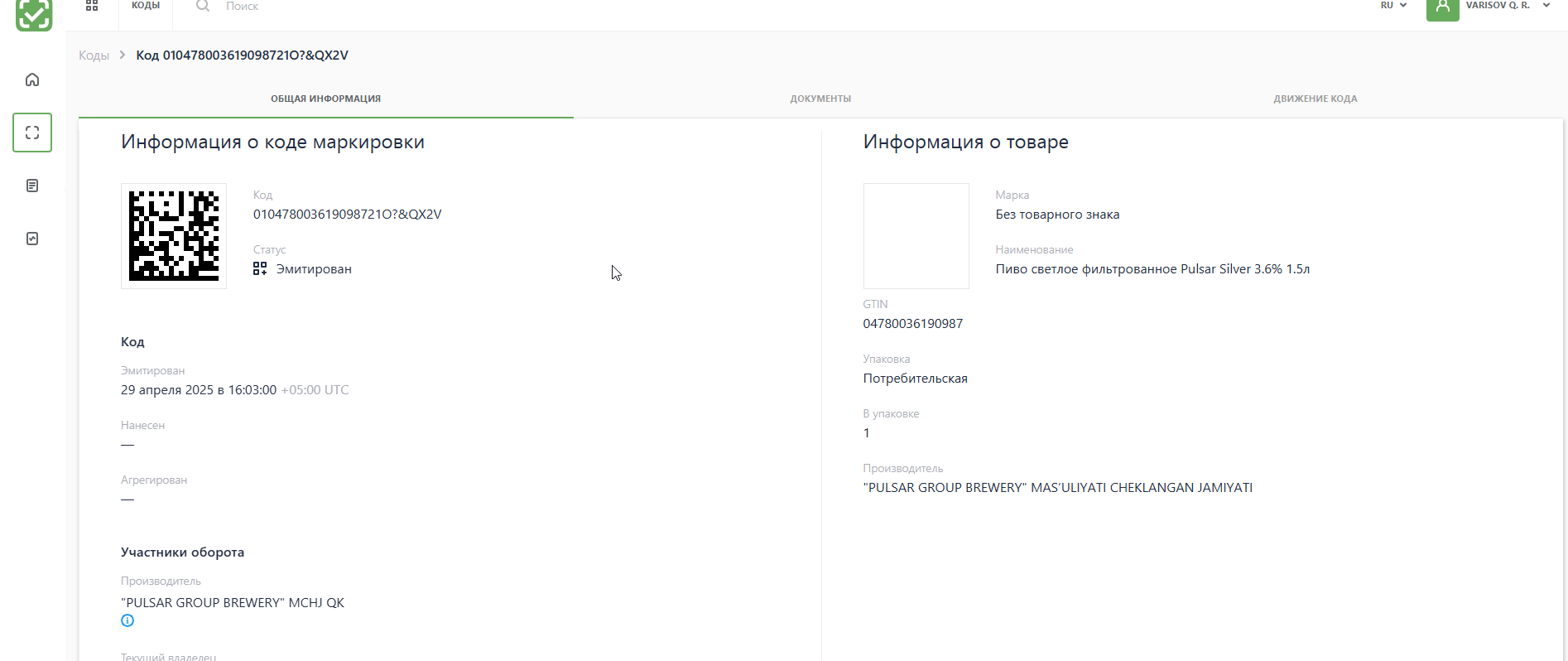Image resolution: width=1568 pixels, height=661 pixels.
Task: Expand the VARISOV Q. R. account menu
Action: click(1508, 6)
